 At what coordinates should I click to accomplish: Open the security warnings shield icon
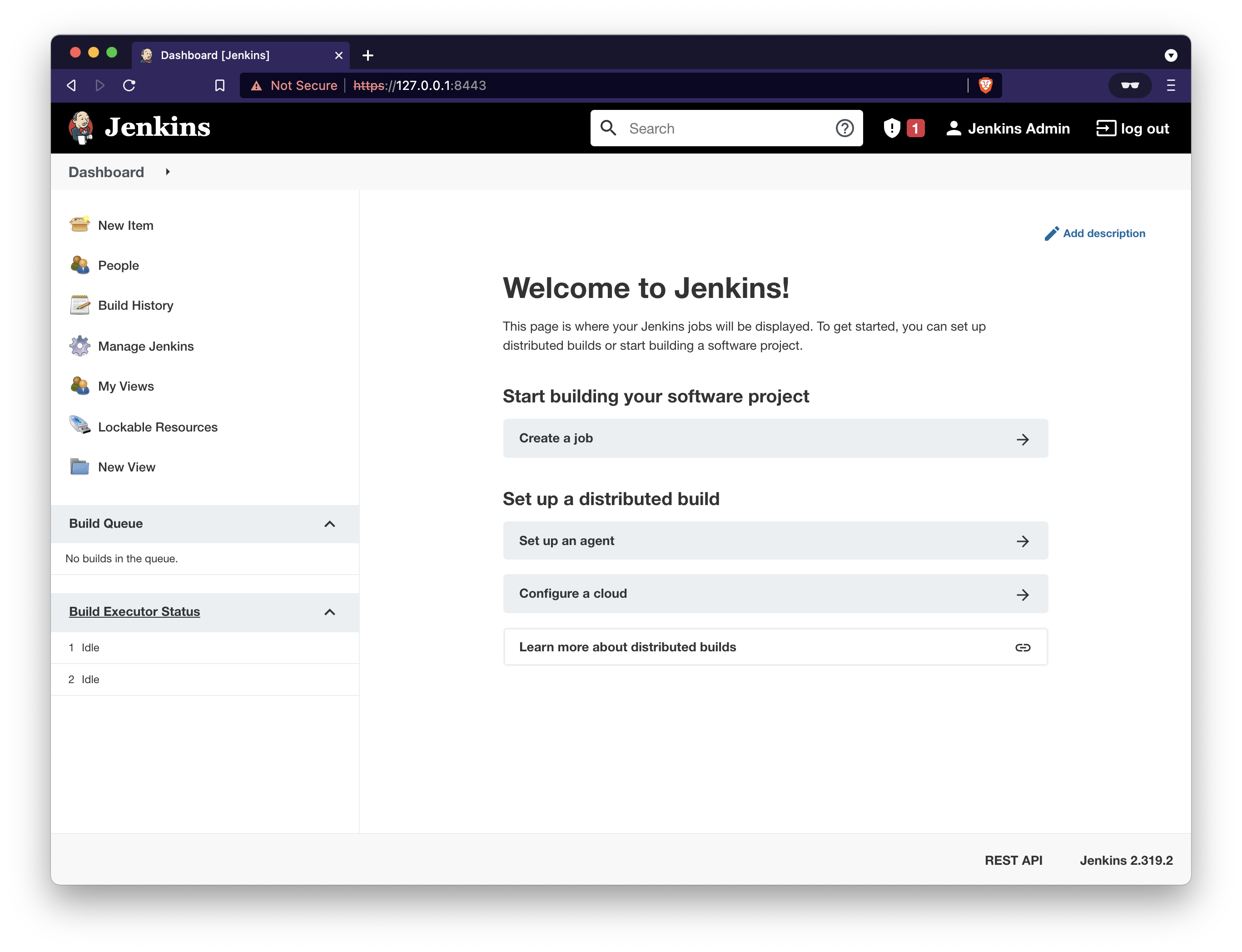coord(892,128)
